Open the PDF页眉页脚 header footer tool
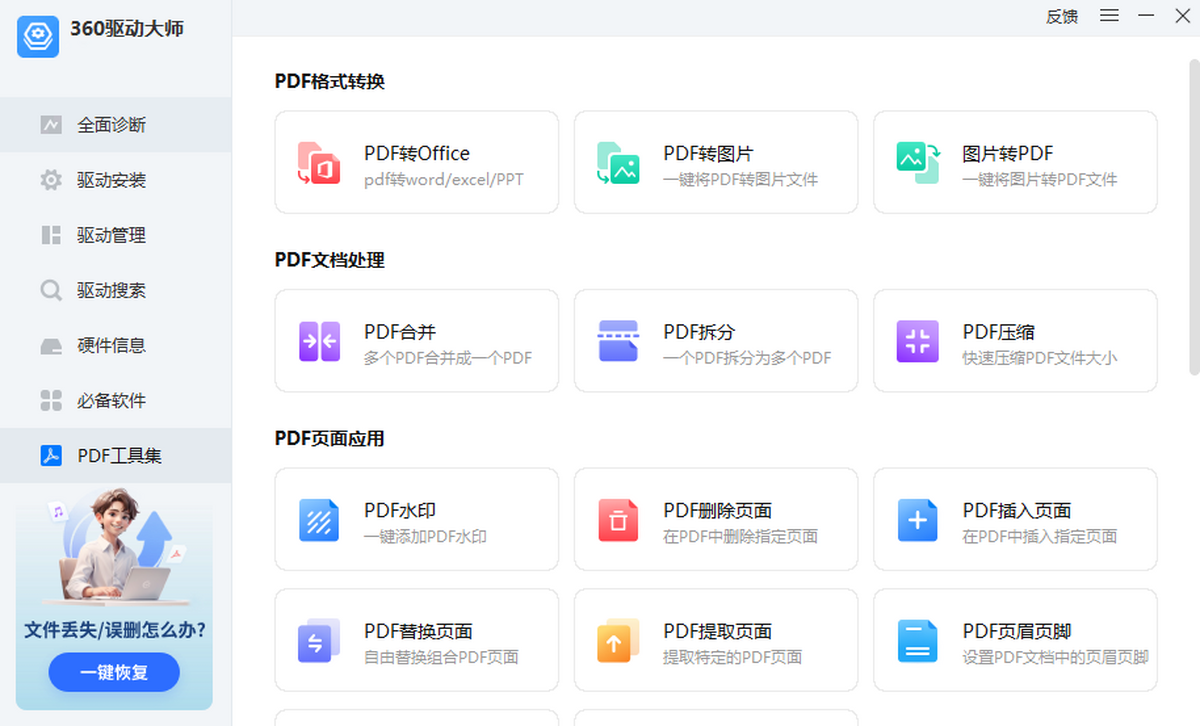Screen dimensions: 1200x726 pyautogui.click(x=1015, y=640)
